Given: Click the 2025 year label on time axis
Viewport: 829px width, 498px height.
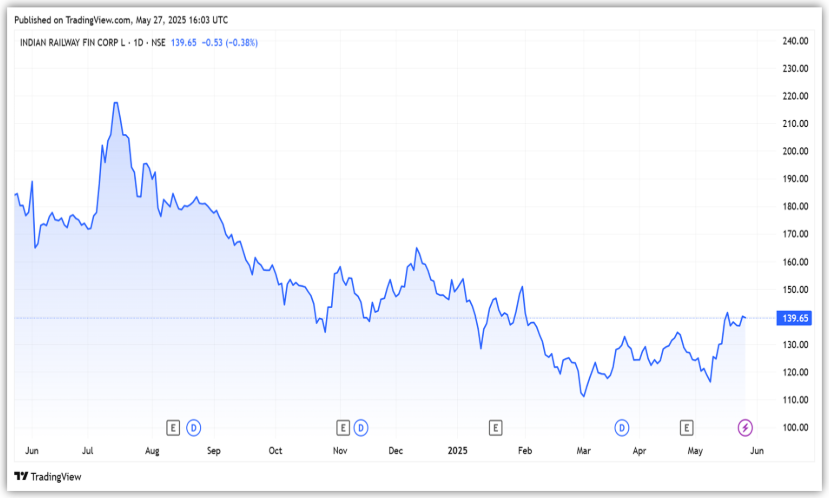Looking at the screenshot, I should (x=458, y=451).
